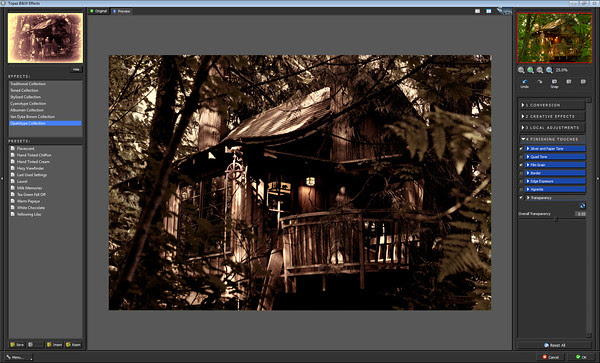Click the reset icon above Overall Transparency

(582, 206)
